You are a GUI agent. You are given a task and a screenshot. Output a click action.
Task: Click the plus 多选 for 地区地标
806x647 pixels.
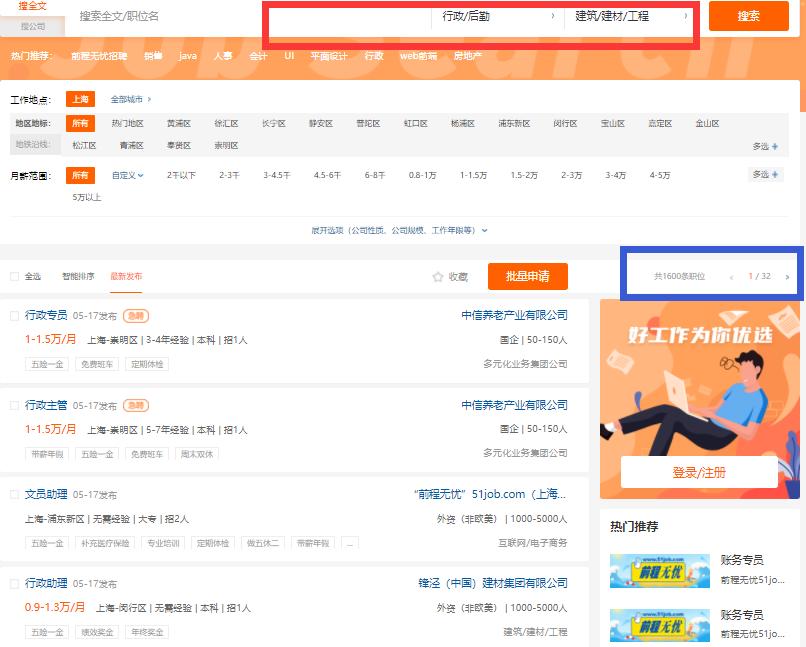tap(765, 146)
